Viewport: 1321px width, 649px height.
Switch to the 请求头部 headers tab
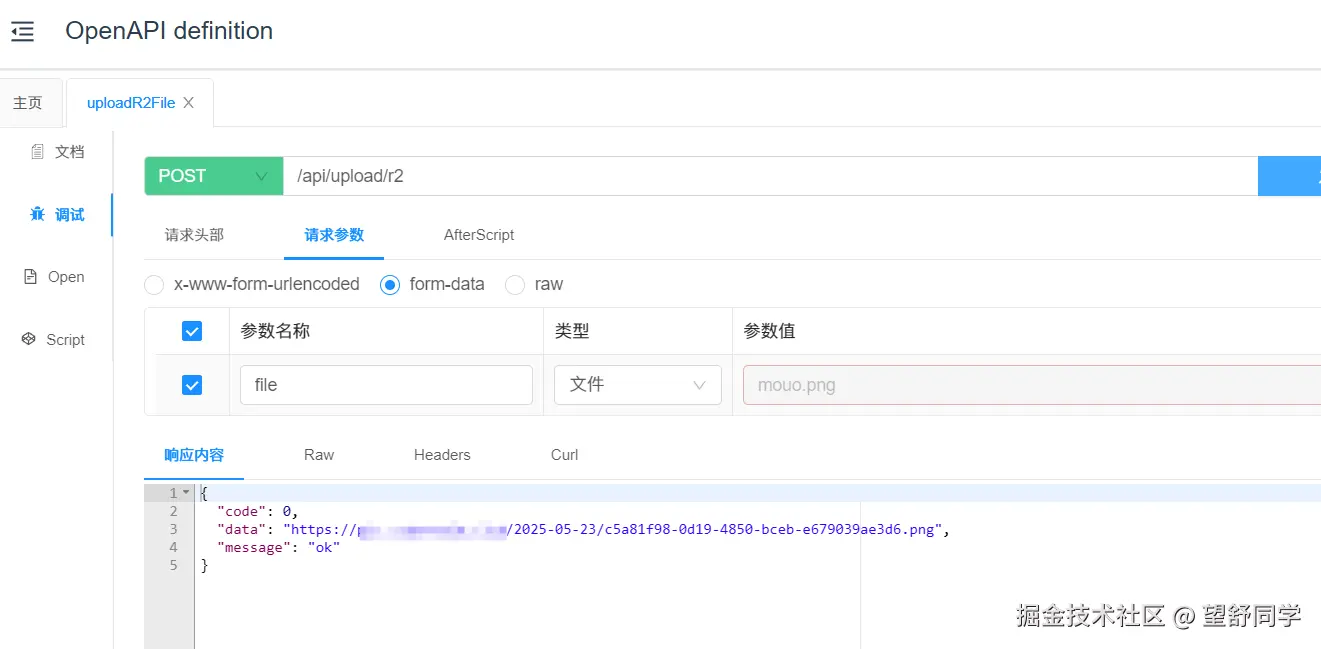pos(193,234)
